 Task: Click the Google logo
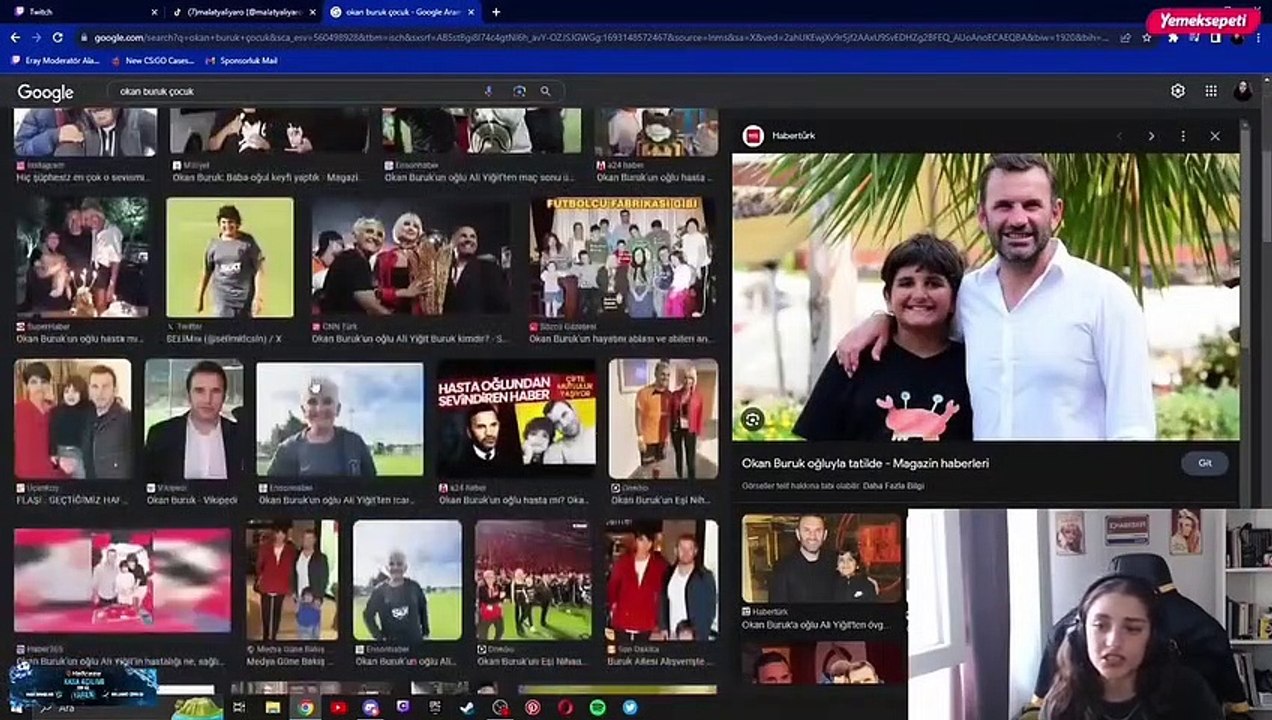(45, 92)
